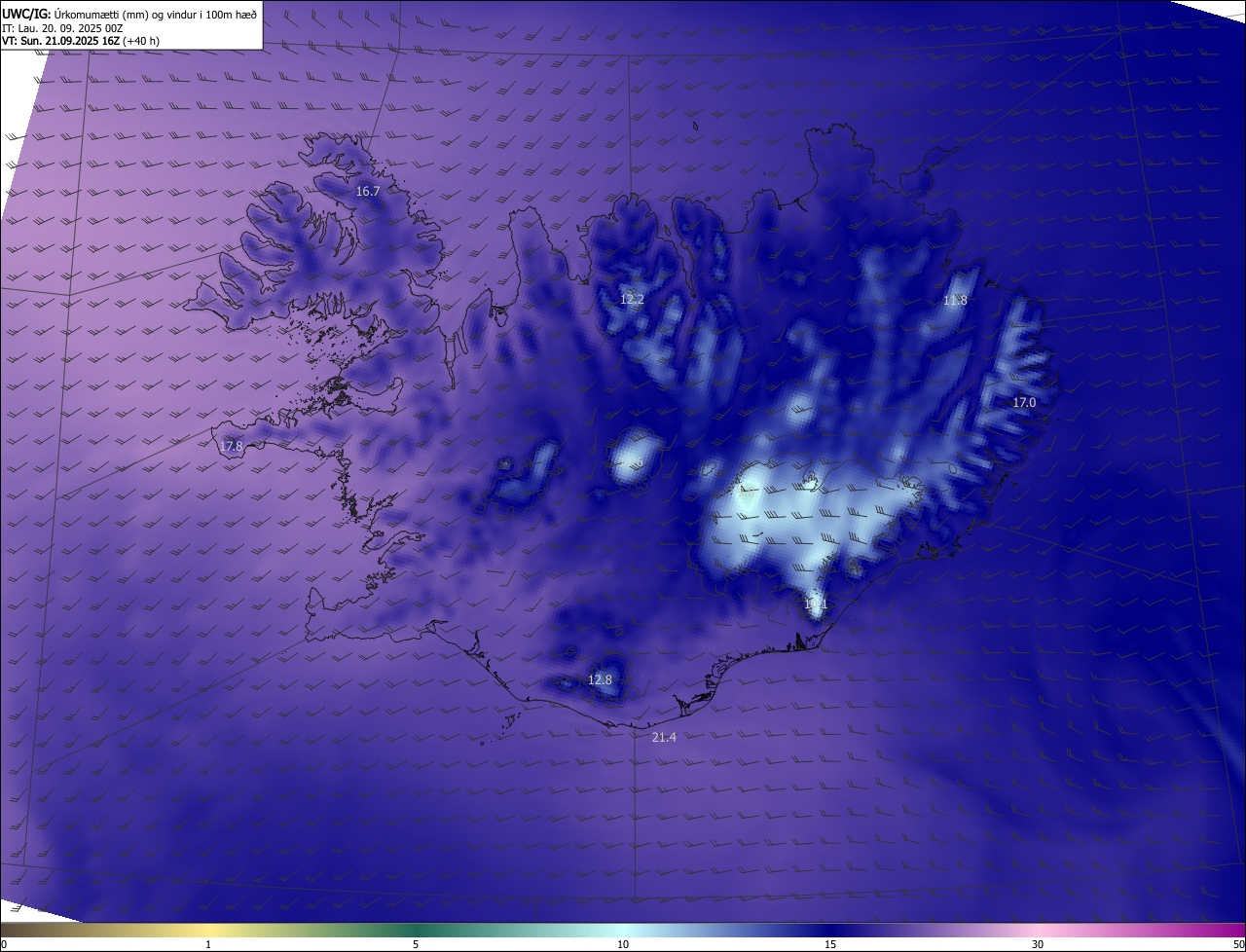This screenshot has height=952, width=1246.
Task: Click the 'VT: Sun. 21.09.2025 16Z (+40 h)' line
Action: [81, 41]
